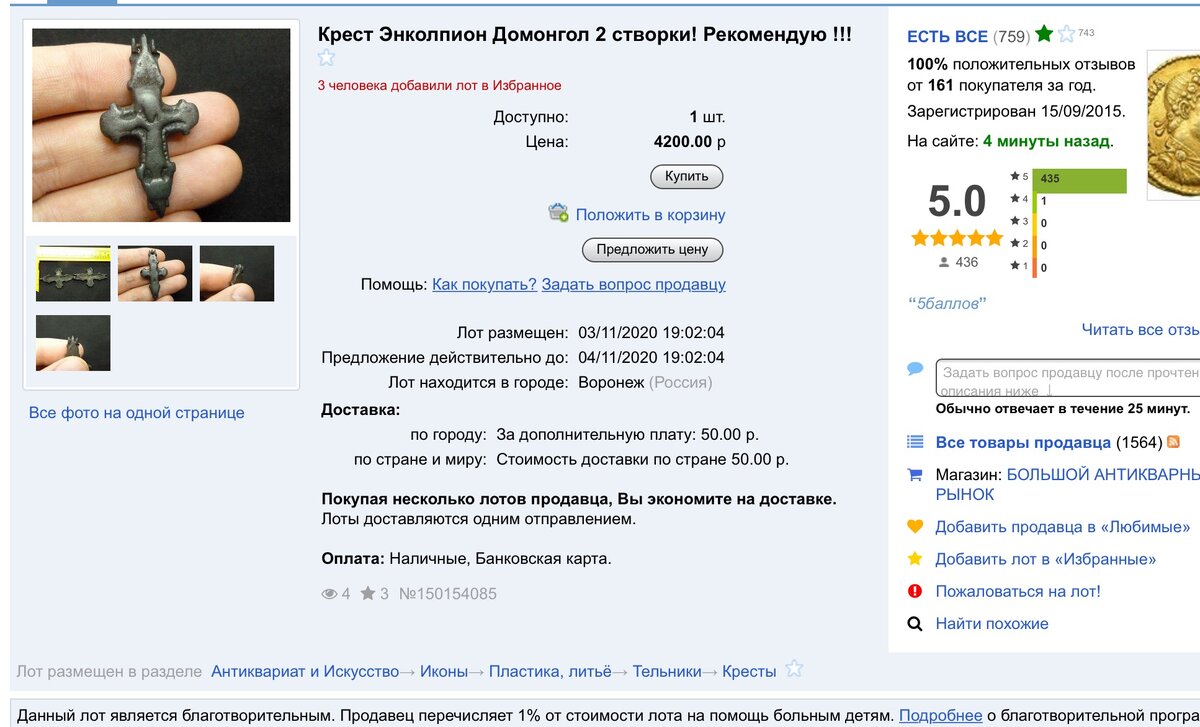
Task: Click the magnifier icon for Найти похожие
Action: click(x=914, y=623)
